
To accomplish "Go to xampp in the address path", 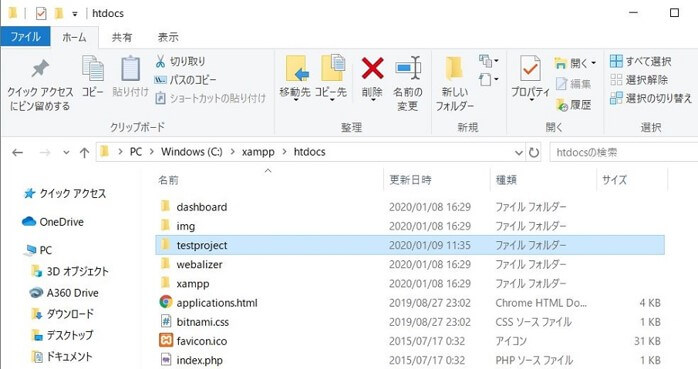I will (x=258, y=152).
